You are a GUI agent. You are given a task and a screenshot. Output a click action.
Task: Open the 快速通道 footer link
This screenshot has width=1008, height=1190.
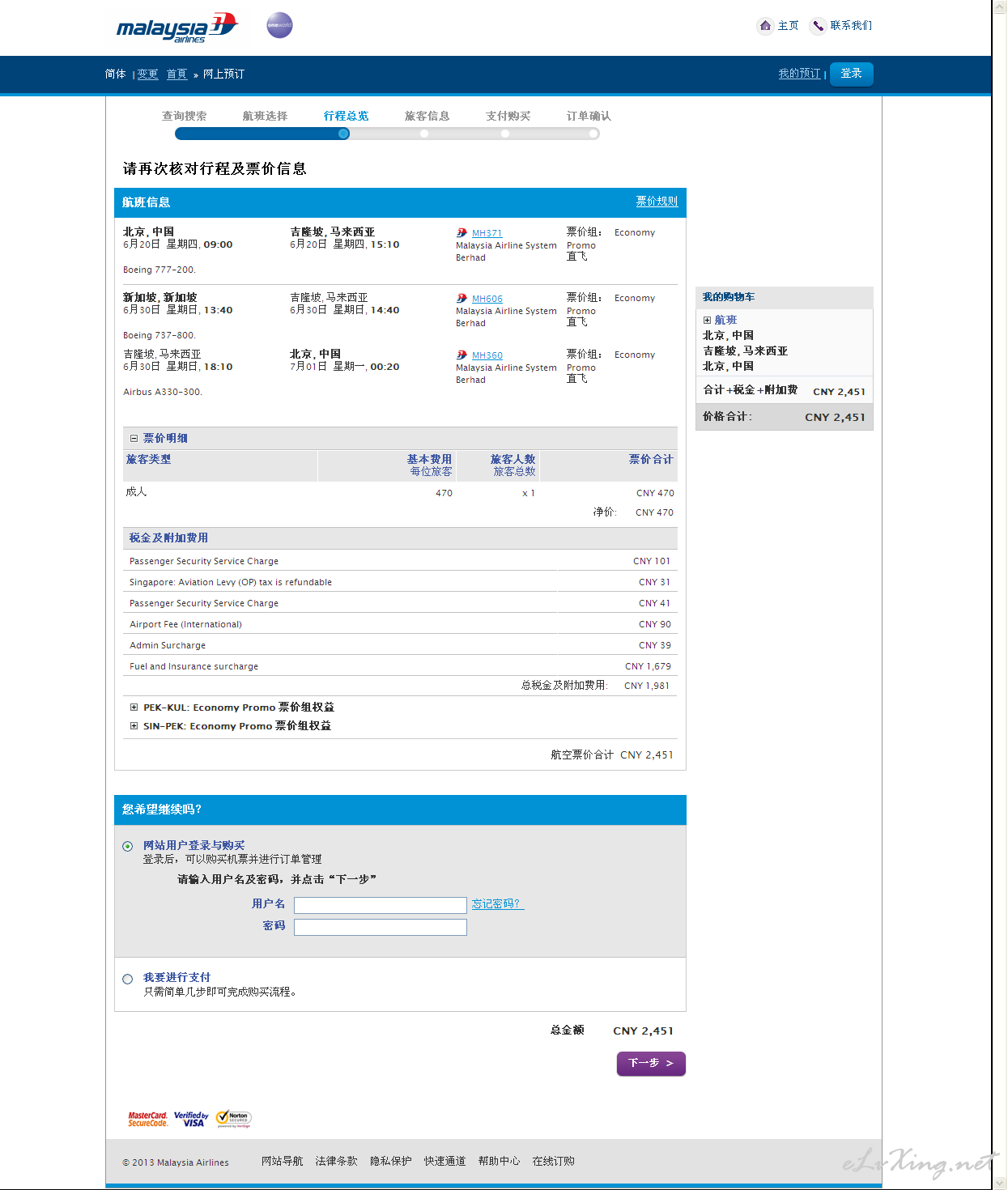pos(445,1162)
